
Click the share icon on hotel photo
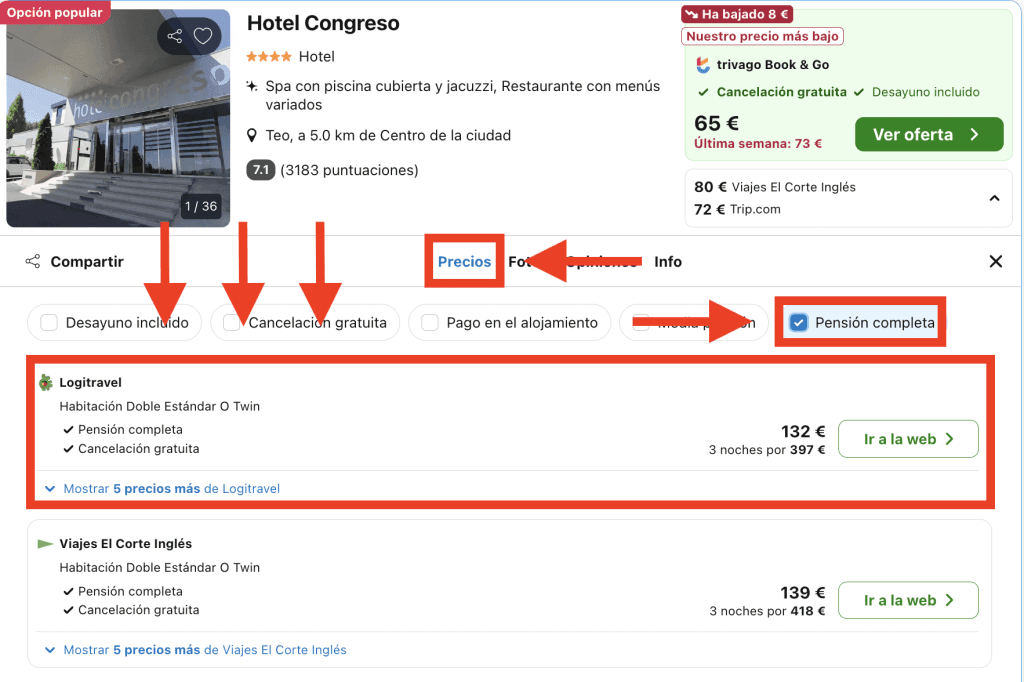point(174,36)
